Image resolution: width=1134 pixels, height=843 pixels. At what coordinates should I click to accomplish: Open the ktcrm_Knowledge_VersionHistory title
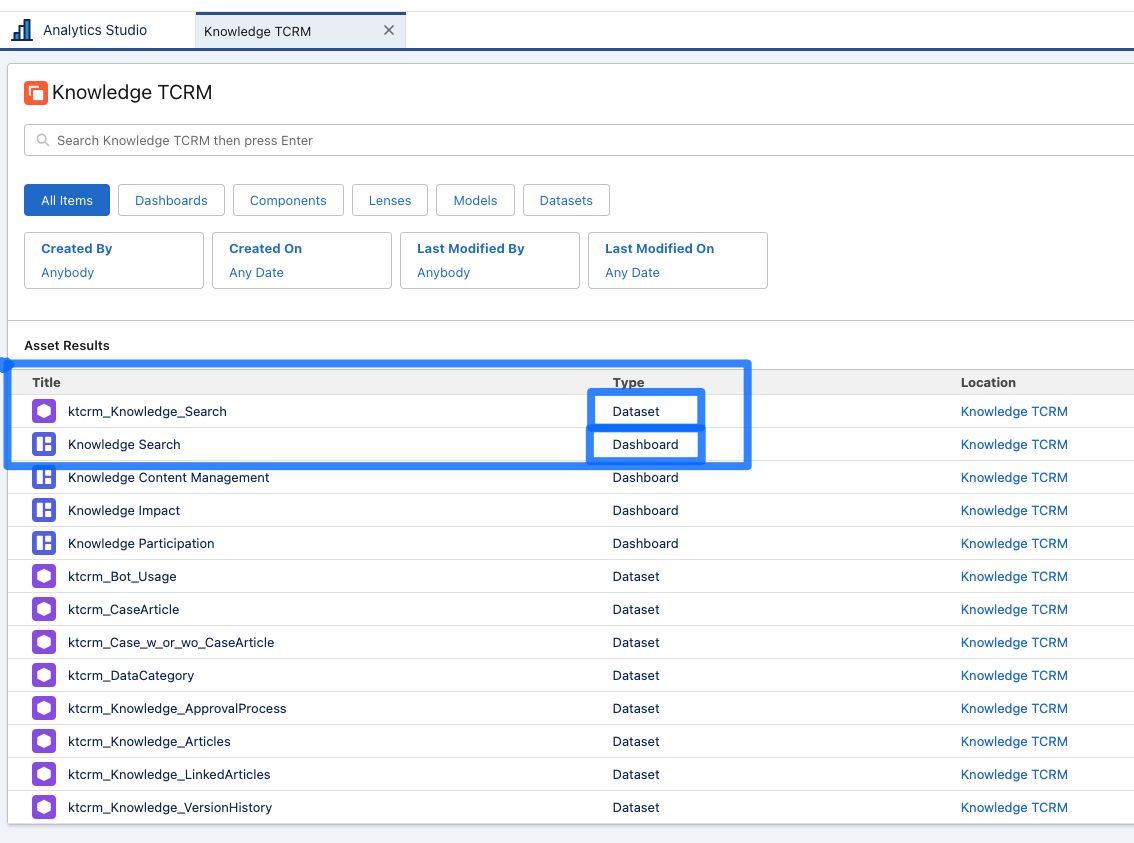pos(170,808)
